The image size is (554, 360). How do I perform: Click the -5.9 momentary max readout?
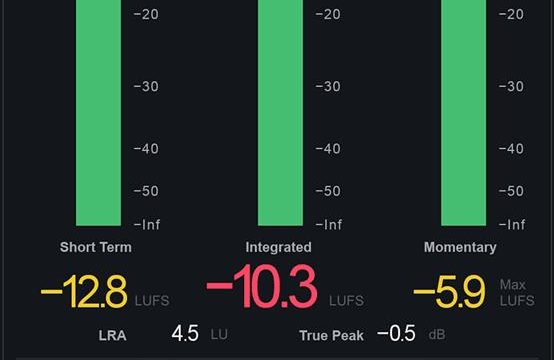point(449,292)
